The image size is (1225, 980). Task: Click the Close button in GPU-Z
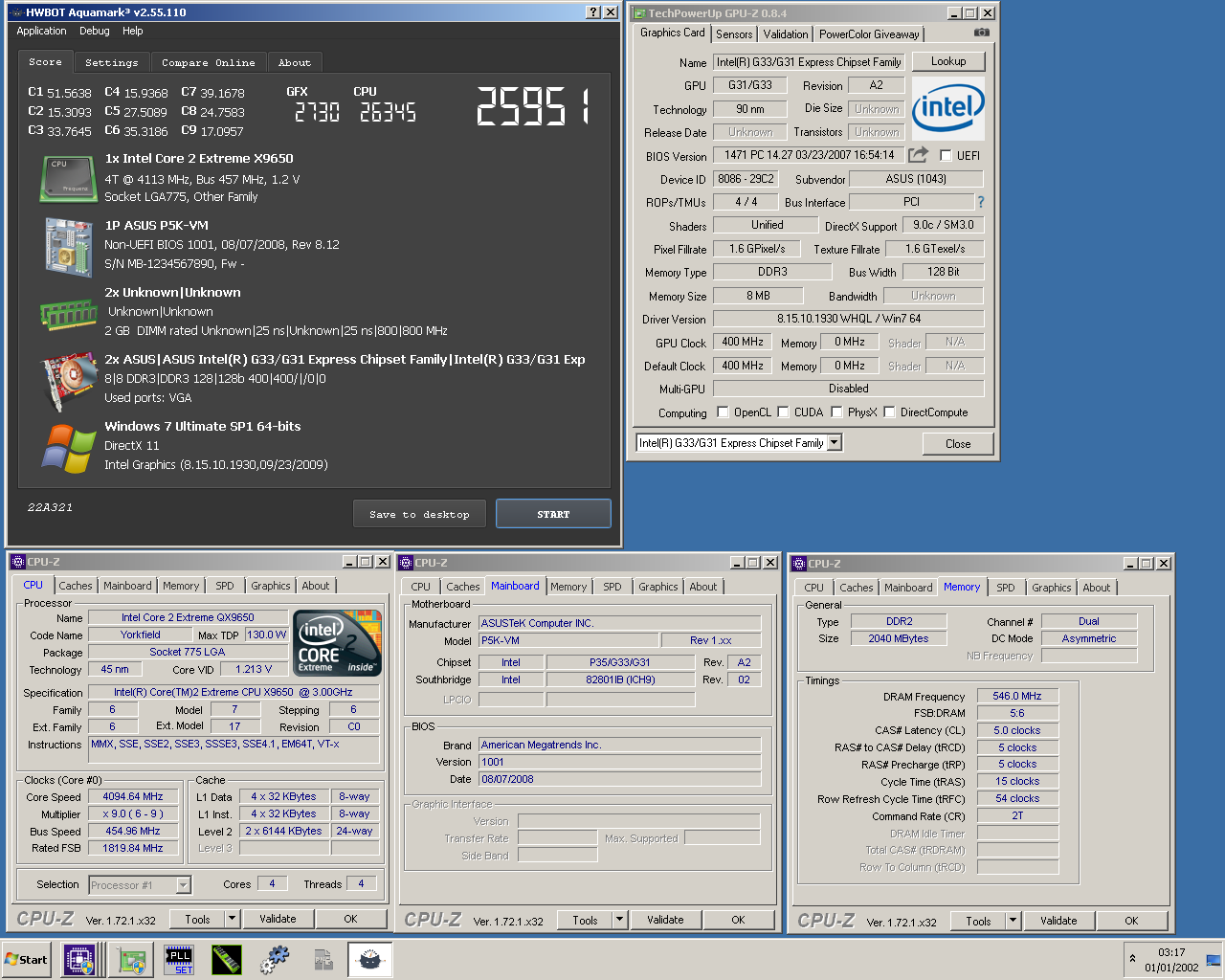click(x=958, y=443)
